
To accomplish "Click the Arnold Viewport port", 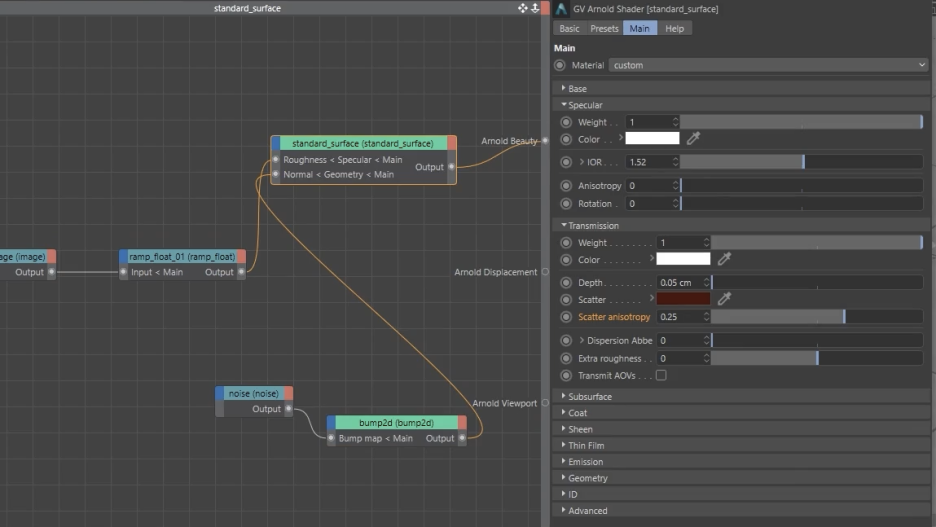I will point(545,403).
